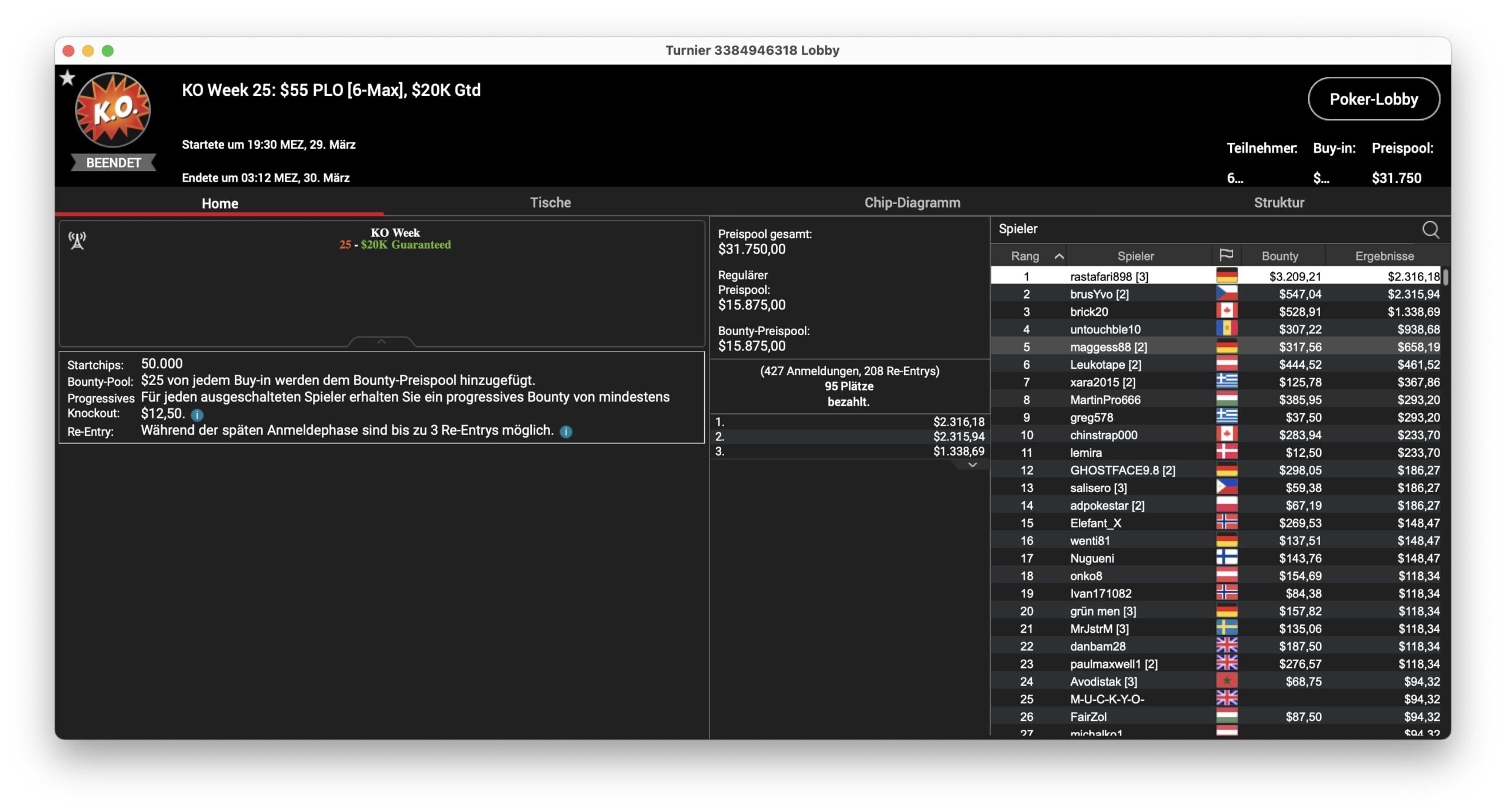1506x812 pixels.
Task: Open the Chip-Diagramm tab
Action: (912, 203)
